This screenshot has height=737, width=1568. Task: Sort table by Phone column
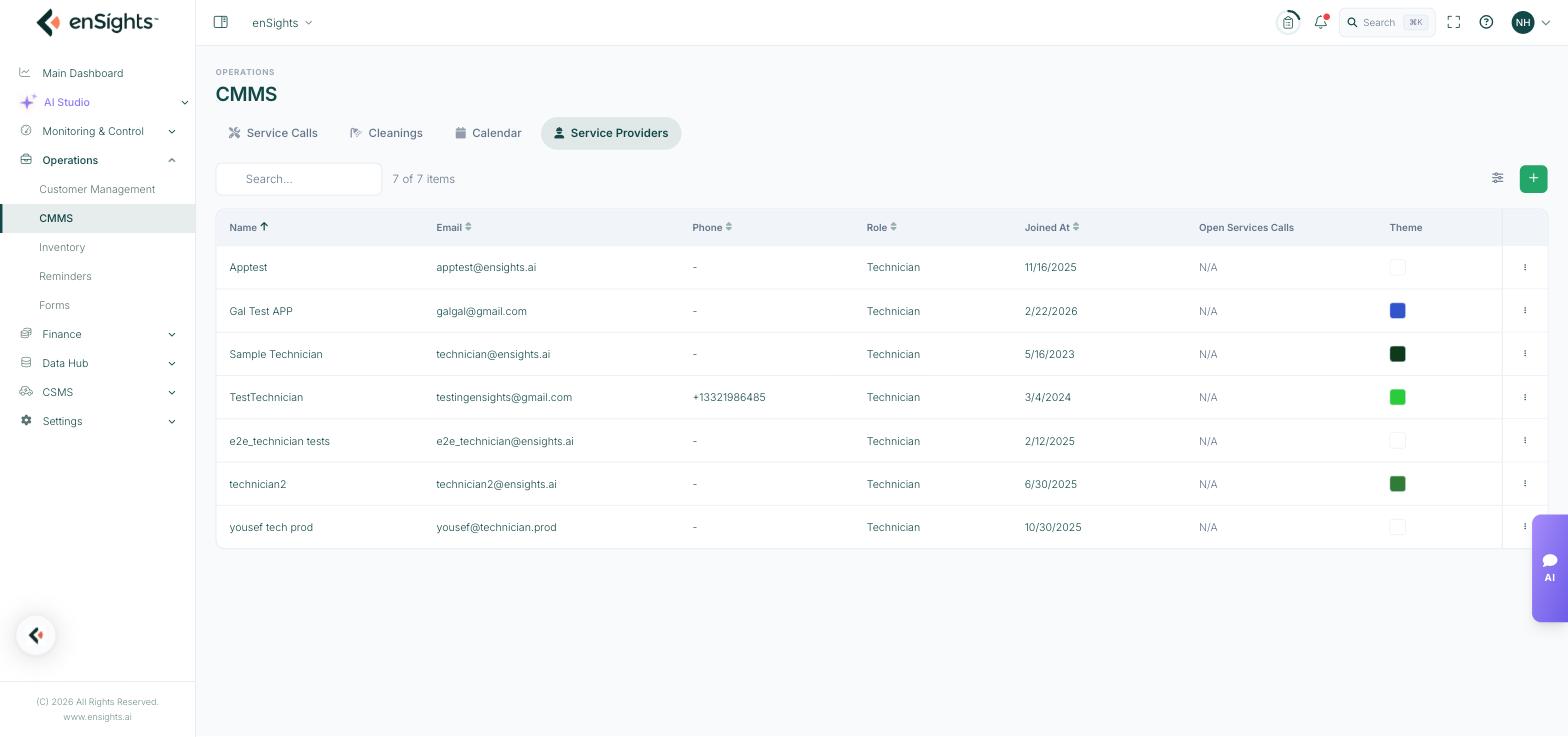(x=712, y=227)
